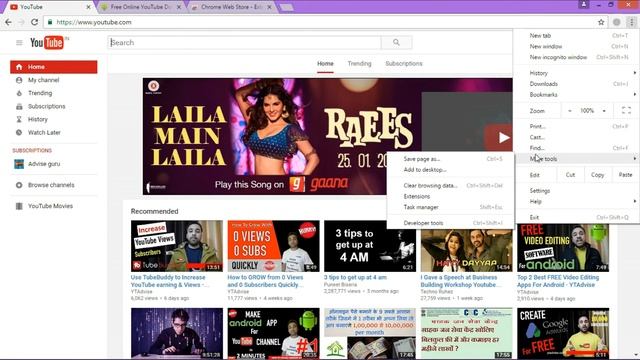Switch to the Free Online YouTube tab
The image size is (640, 360).
tap(141, 7)
